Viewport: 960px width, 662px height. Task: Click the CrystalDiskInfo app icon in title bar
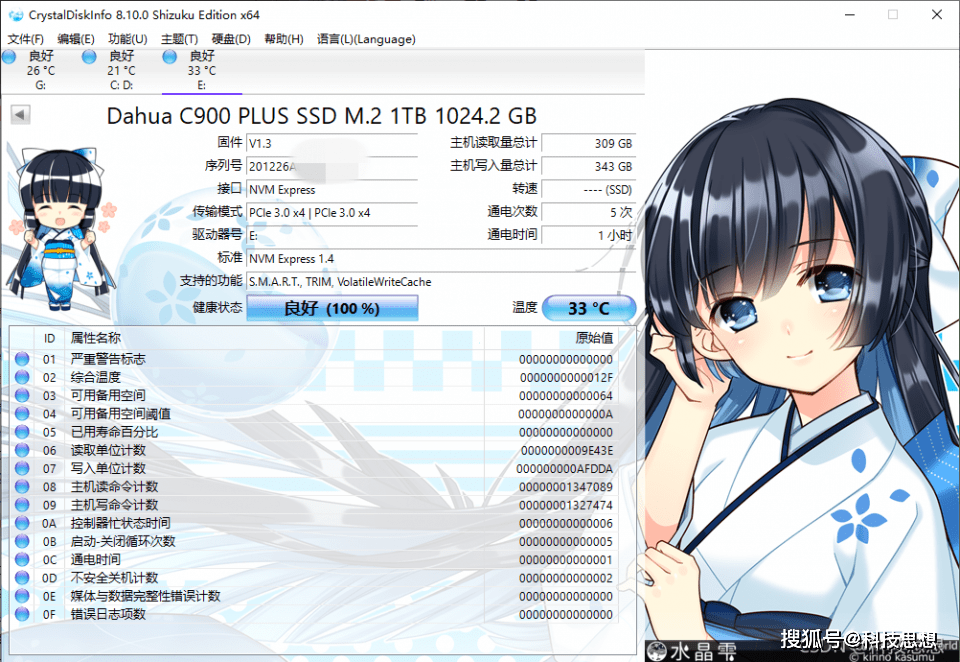15,15
